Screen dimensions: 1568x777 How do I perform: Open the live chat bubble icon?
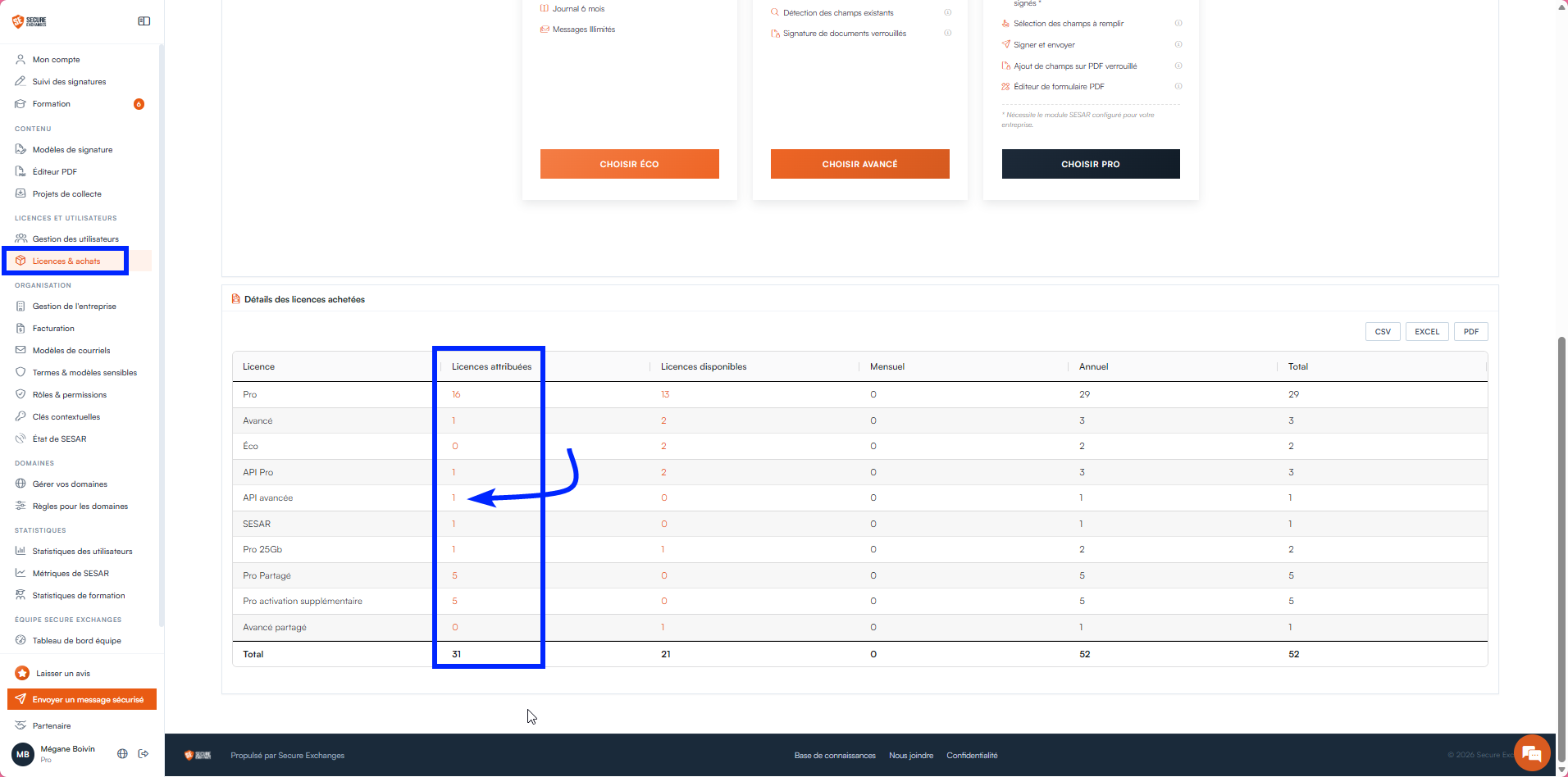pyautogui.click(x=1531, y=753)
